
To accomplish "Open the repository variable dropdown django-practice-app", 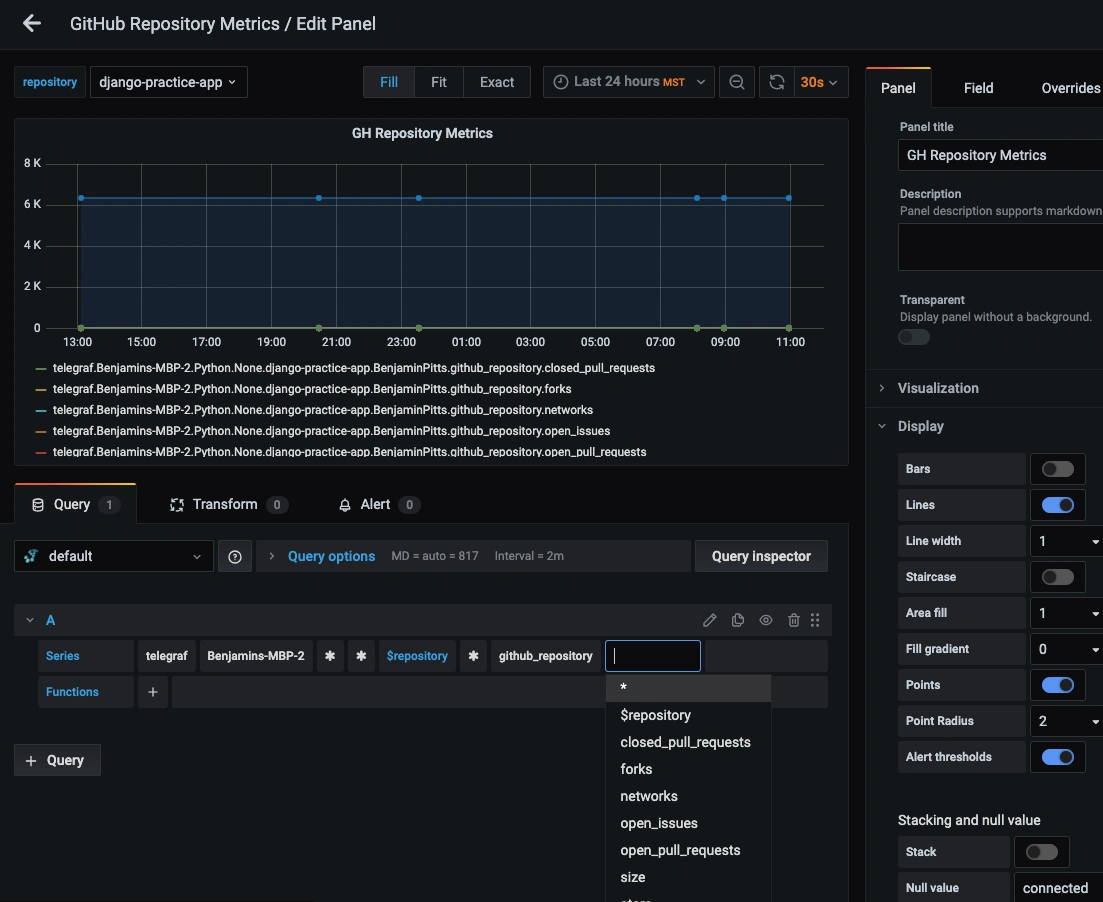I will click(x=168, y=82).
